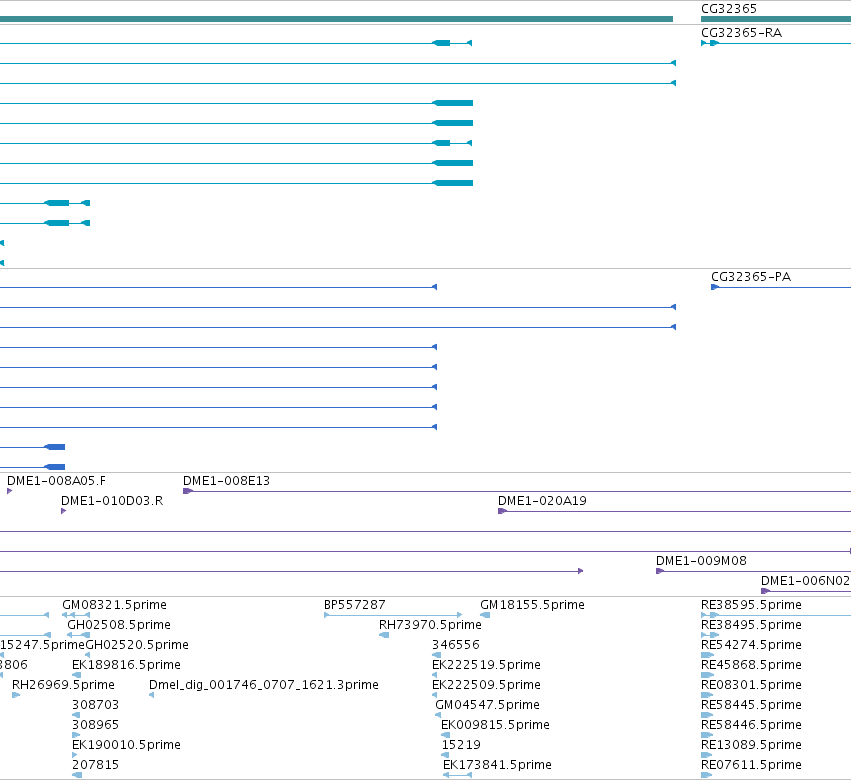Click the GM04547.5prime EST label
Image resolution: width=851 pixels, height=780 pixels.
pyautogui.click(x=487, y=705)
